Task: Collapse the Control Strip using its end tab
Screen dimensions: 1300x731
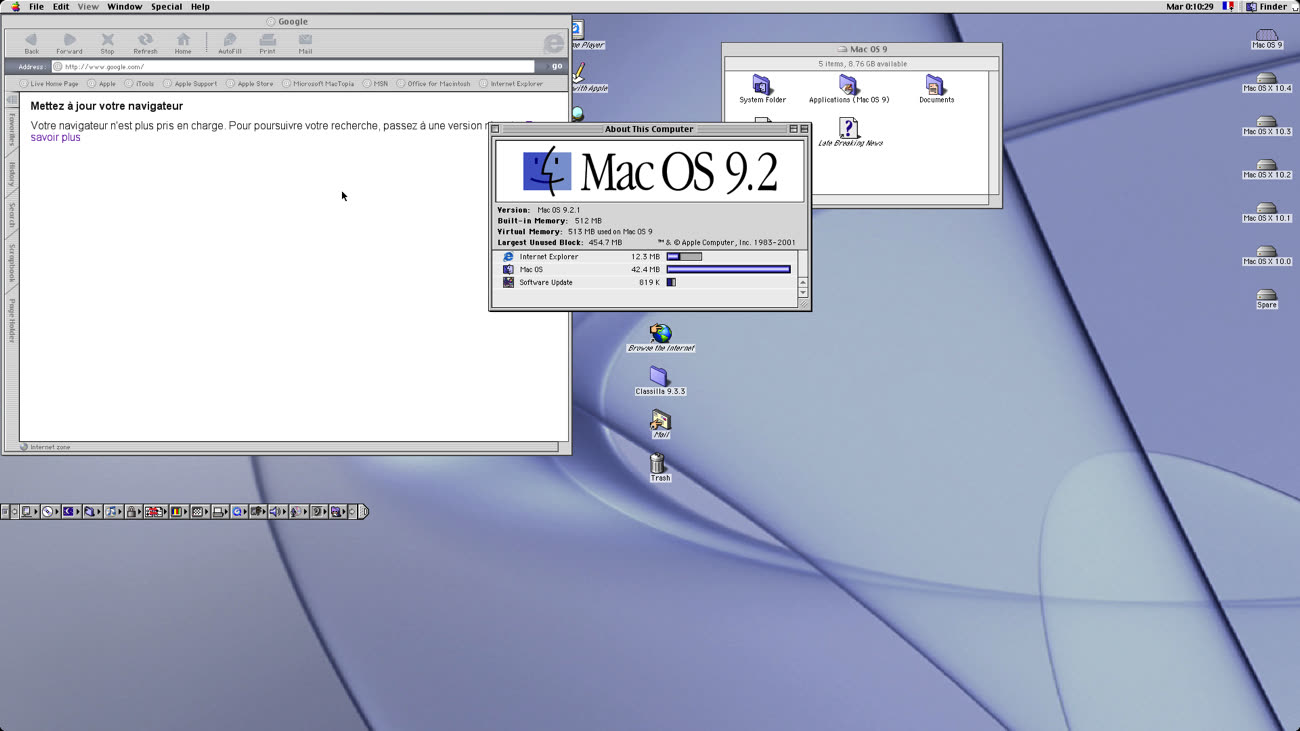Action: (363, 512)
